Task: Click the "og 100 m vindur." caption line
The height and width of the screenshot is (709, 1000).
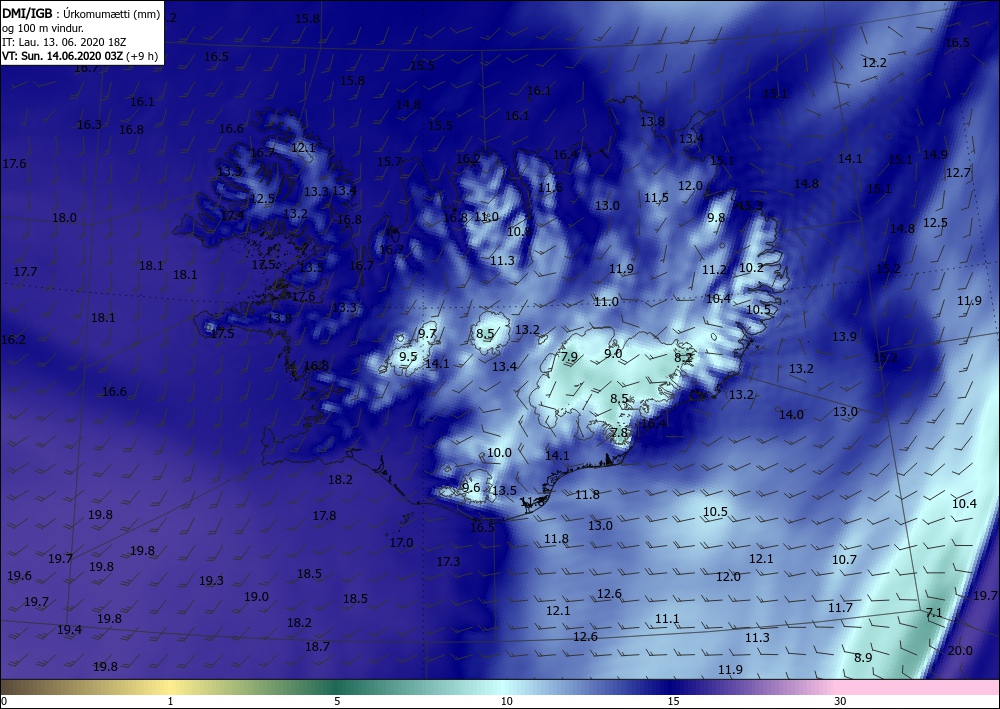Action: pyautogui.click(x=42, y=28)
